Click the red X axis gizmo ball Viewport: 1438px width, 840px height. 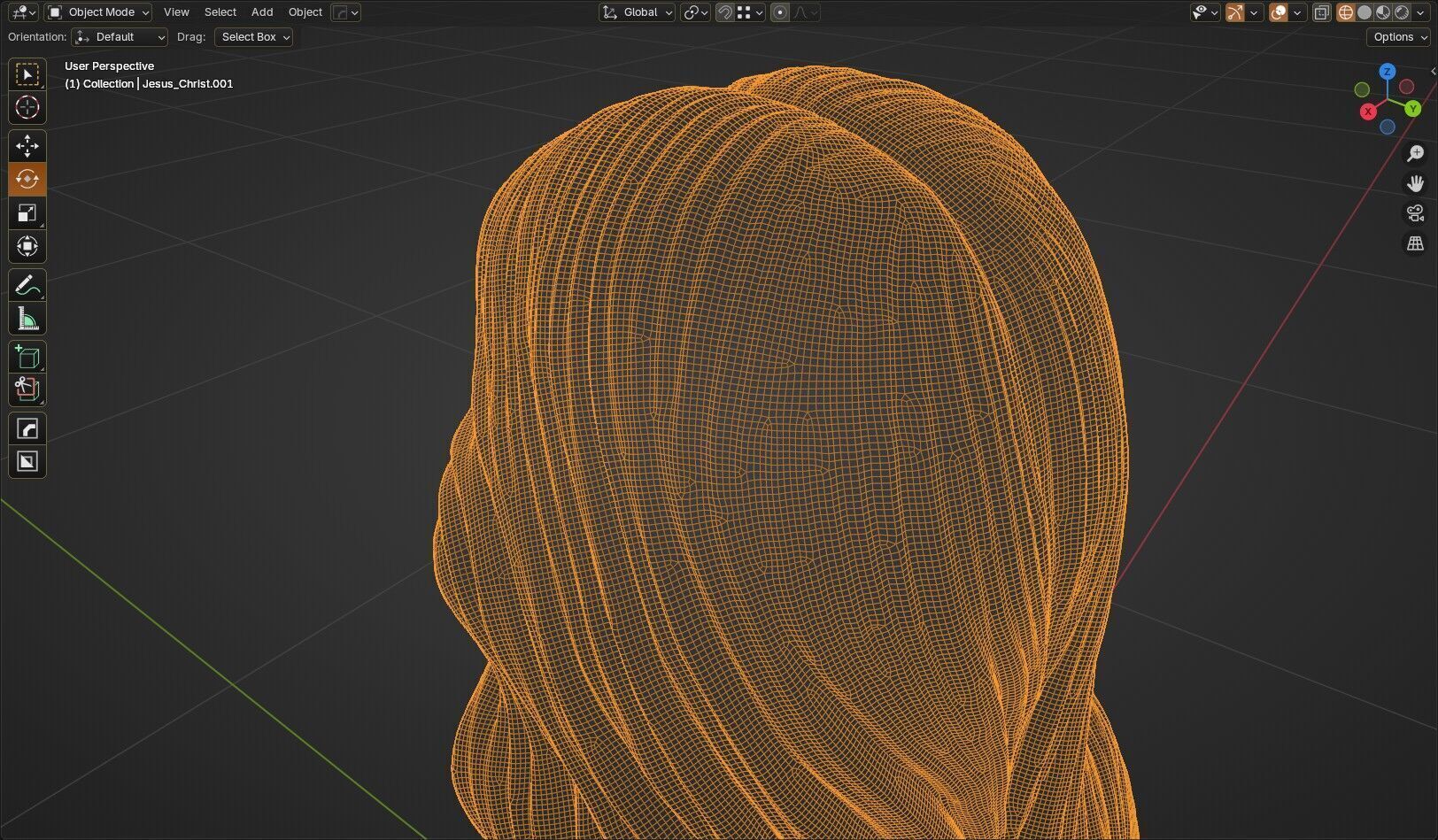point(1368,112)
